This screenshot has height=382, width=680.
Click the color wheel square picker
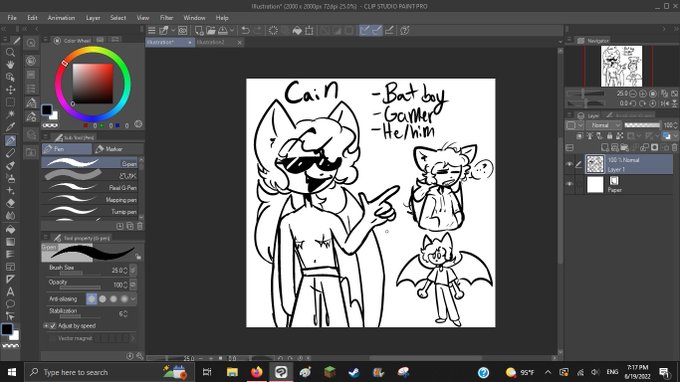coord(92,83)
